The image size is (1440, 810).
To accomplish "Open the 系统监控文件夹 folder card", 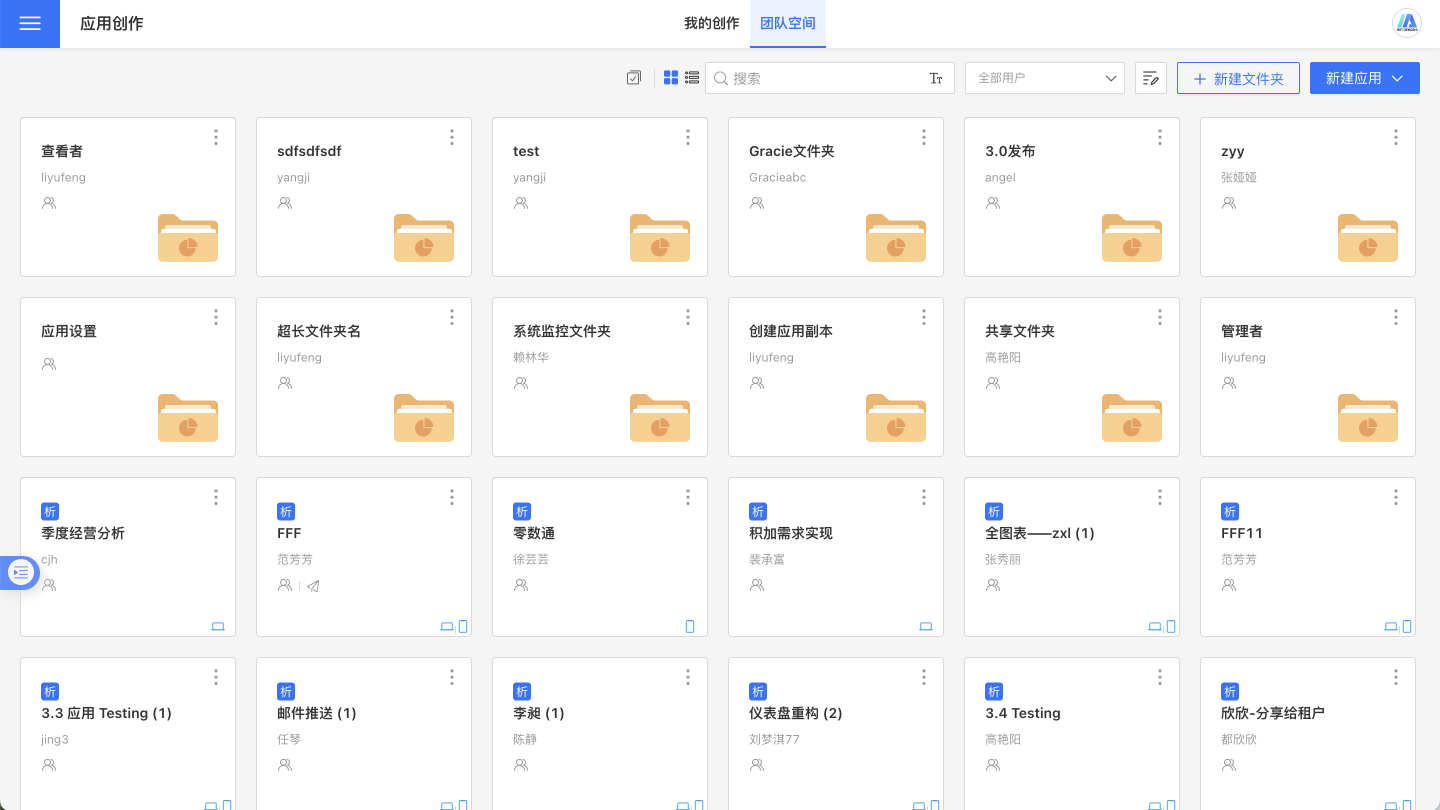I will (x=599, y=376).
